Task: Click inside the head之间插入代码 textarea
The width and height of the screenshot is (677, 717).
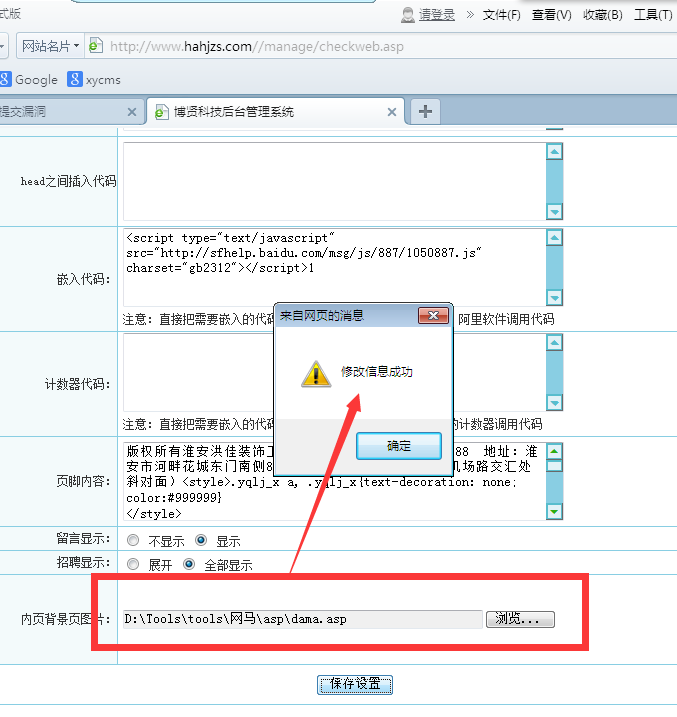Action: 335,182
